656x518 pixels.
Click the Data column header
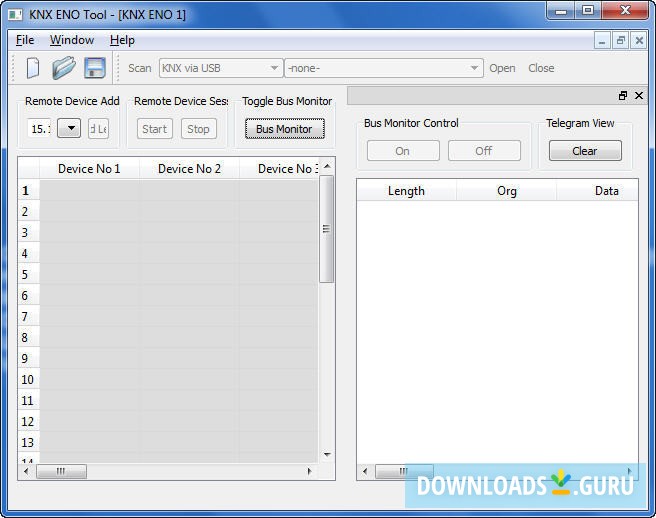point(598,191)
